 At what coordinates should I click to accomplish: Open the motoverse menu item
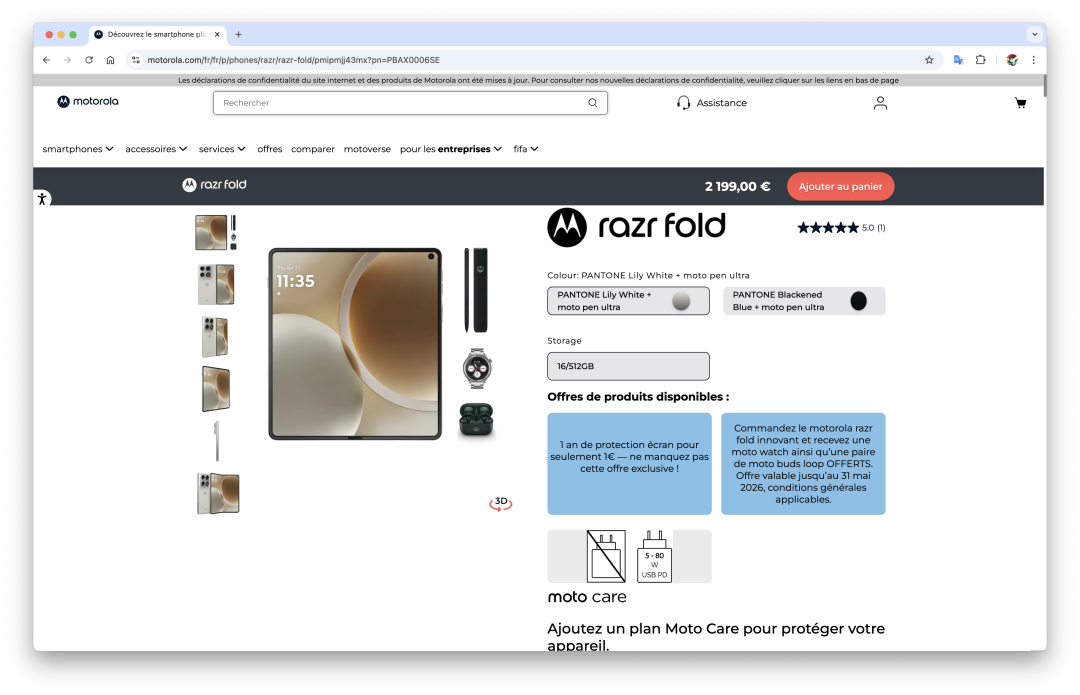pyautogui.click(x=367, y=149)
